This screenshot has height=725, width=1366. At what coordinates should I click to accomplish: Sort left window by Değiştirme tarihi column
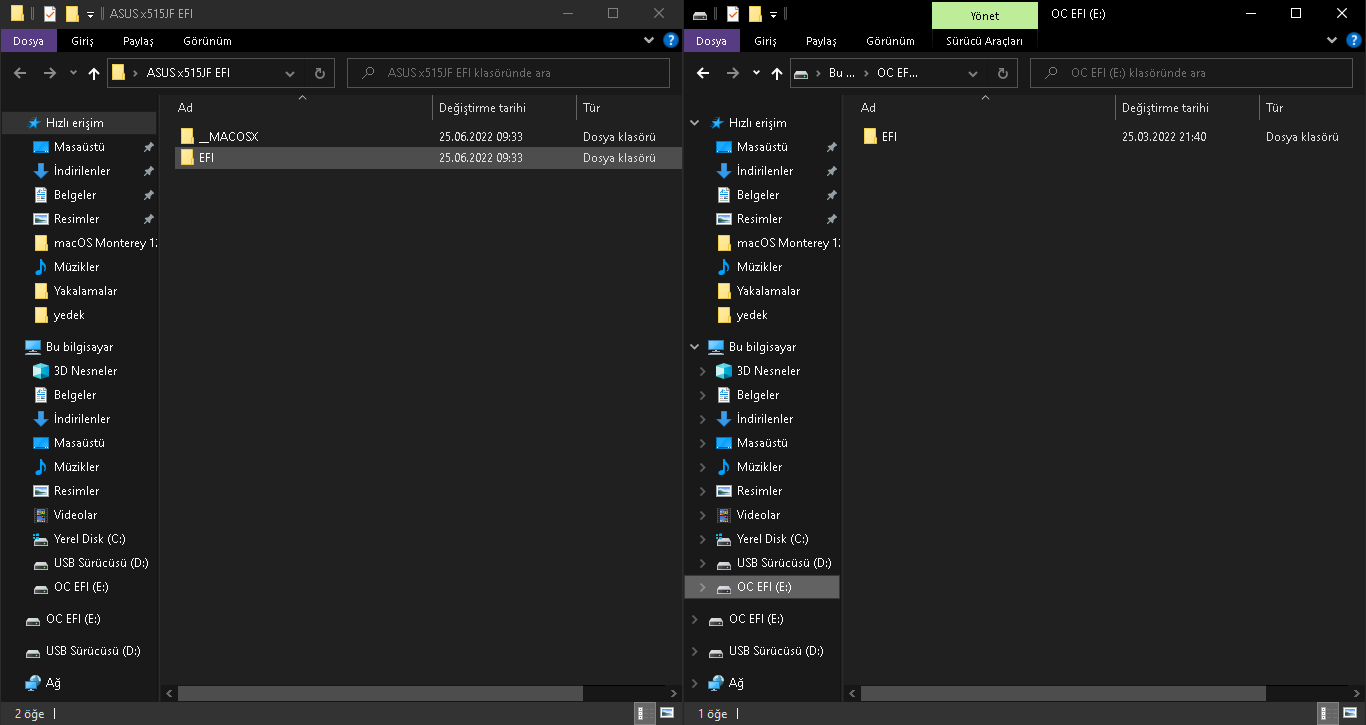click(x=505, y=107)
